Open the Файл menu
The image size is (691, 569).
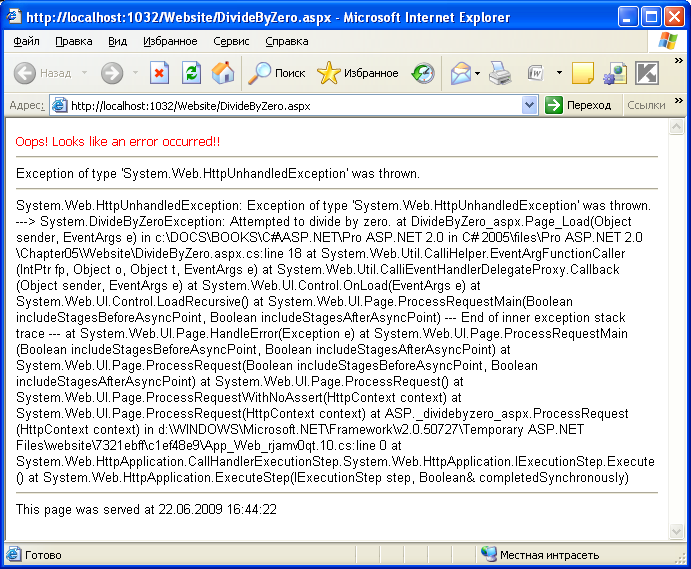coord(27,41)
